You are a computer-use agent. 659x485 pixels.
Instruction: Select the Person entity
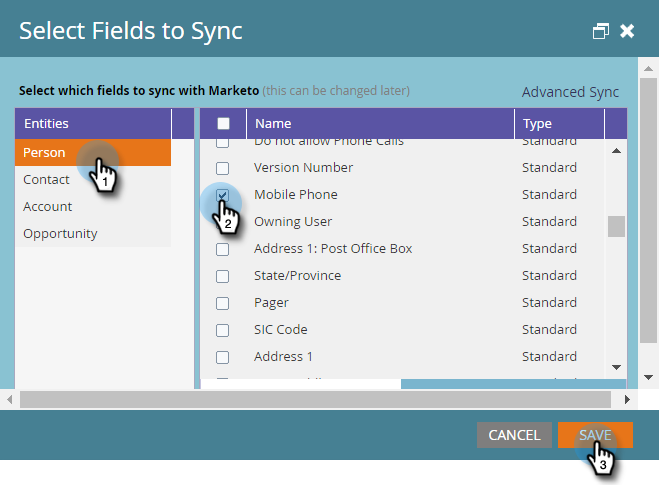45,153
